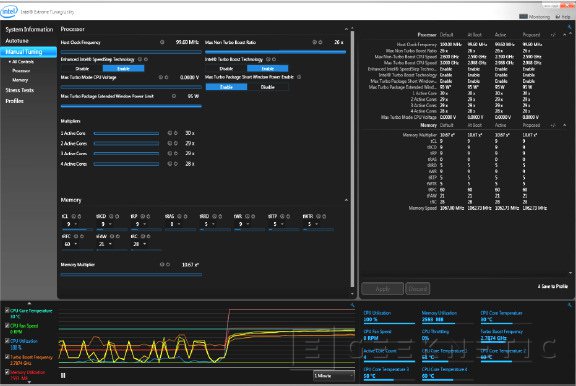Select Manual Tuning in the sidebar
This screenshot has width=576, height=386.
pyautogui.click(x=29, y=52)
